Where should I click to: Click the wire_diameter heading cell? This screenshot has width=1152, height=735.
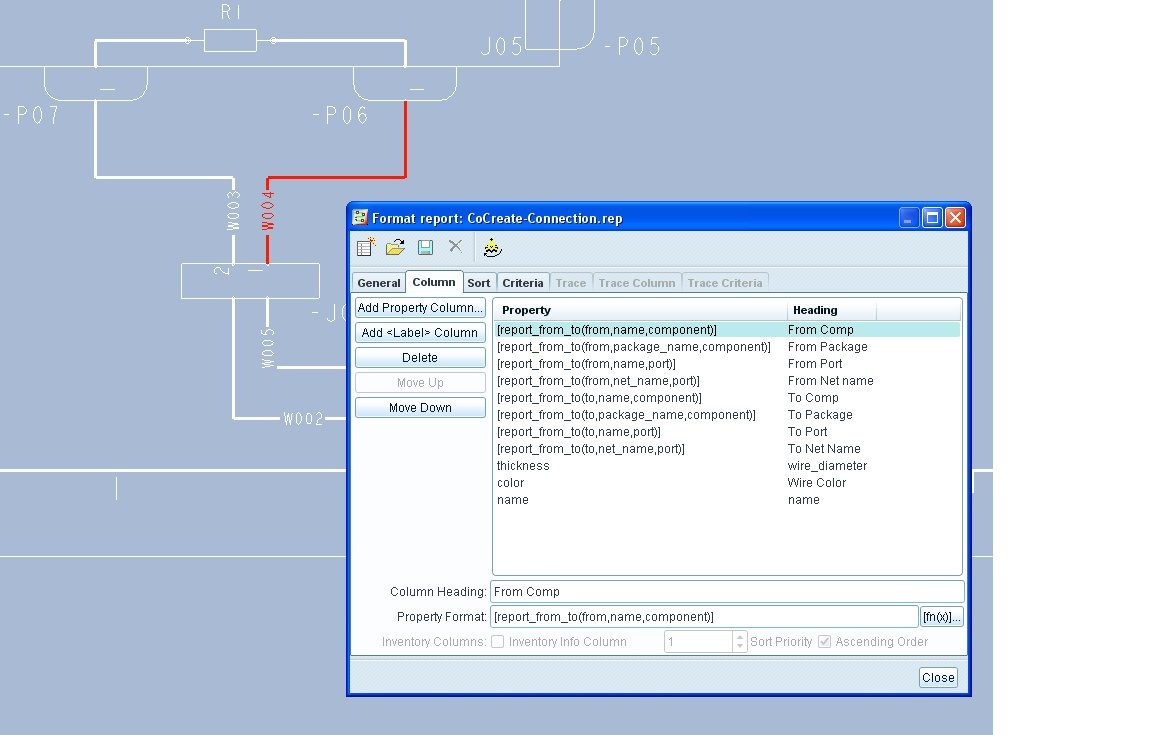[827, 466]
